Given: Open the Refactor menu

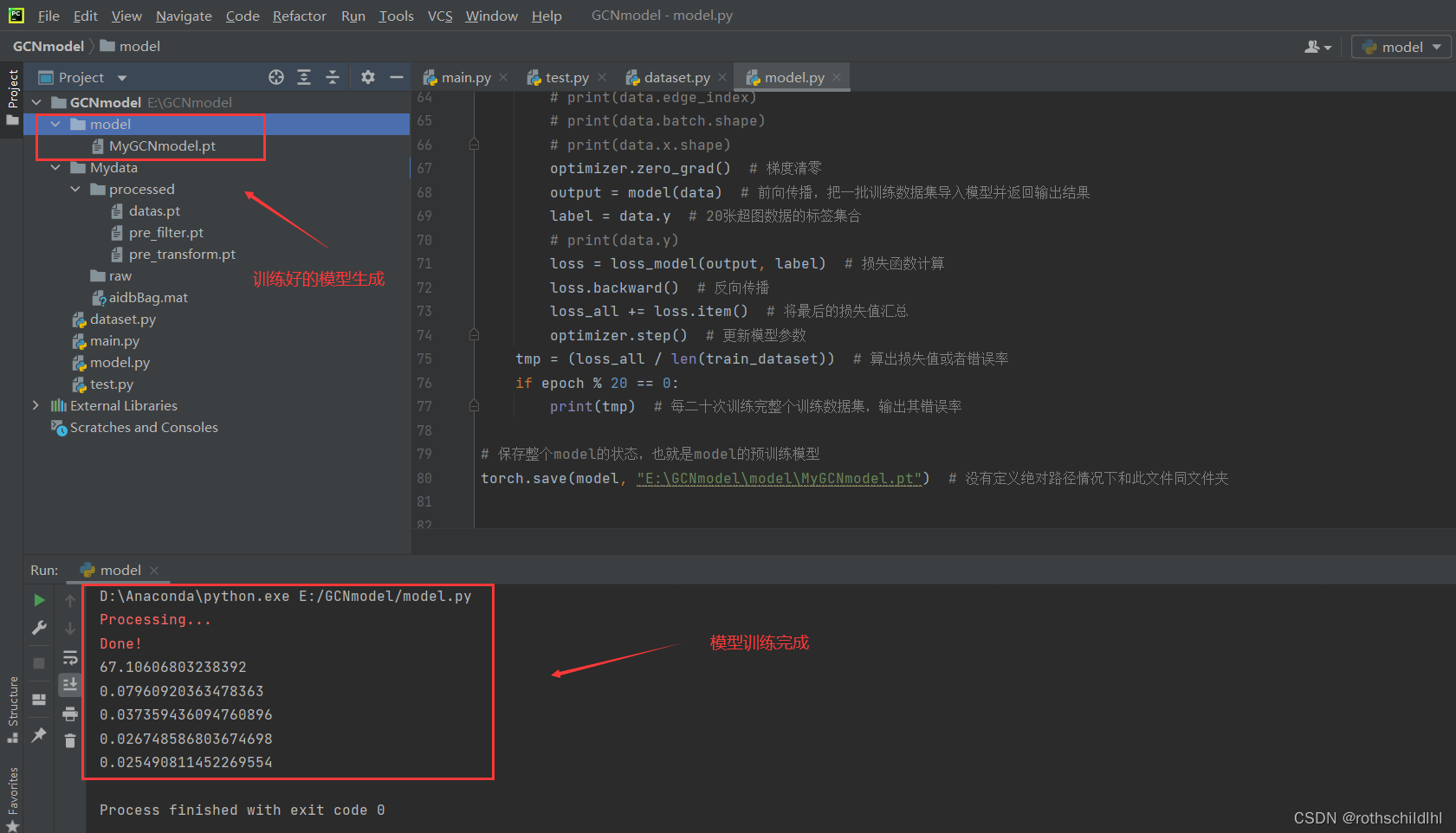Looking at the screenshot, I should pos(299,16).
